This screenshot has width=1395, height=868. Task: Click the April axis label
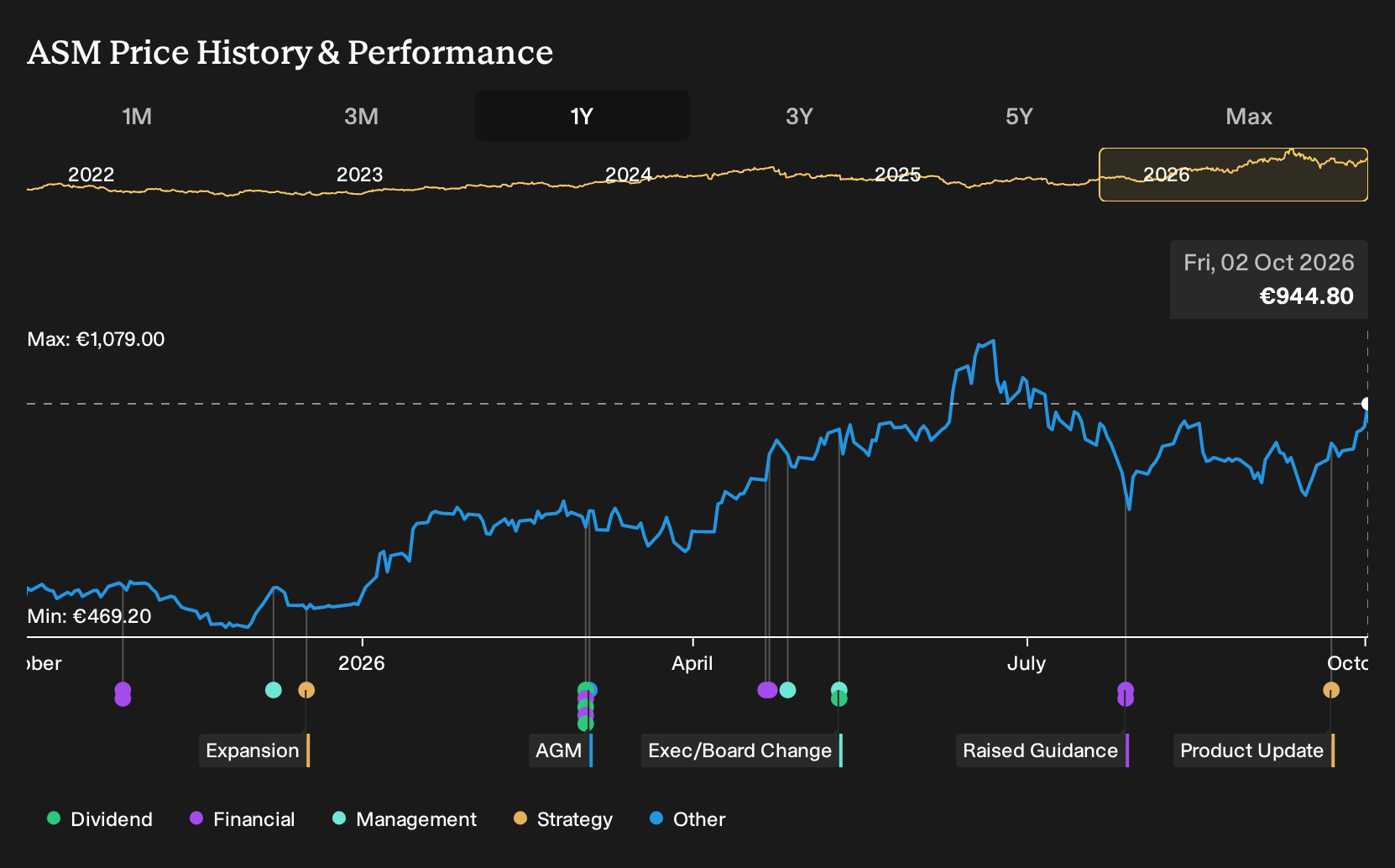point(692,663)
